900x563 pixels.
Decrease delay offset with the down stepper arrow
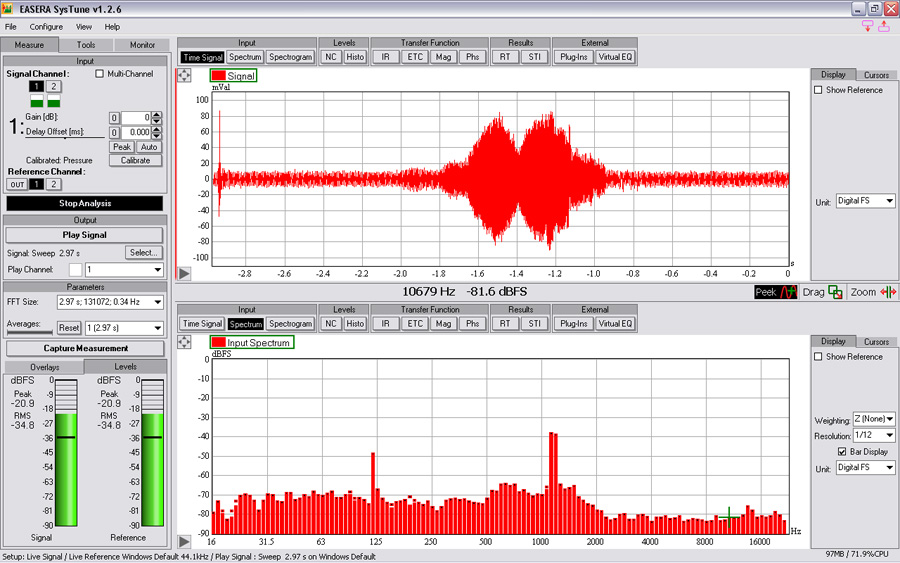coord(157,136)
